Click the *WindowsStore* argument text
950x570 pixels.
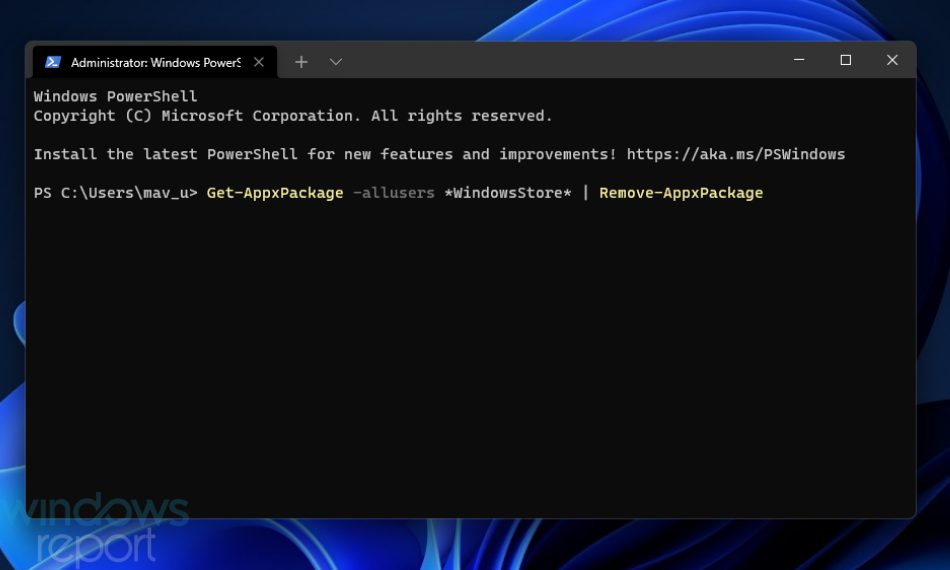click(x=508, y=193)
